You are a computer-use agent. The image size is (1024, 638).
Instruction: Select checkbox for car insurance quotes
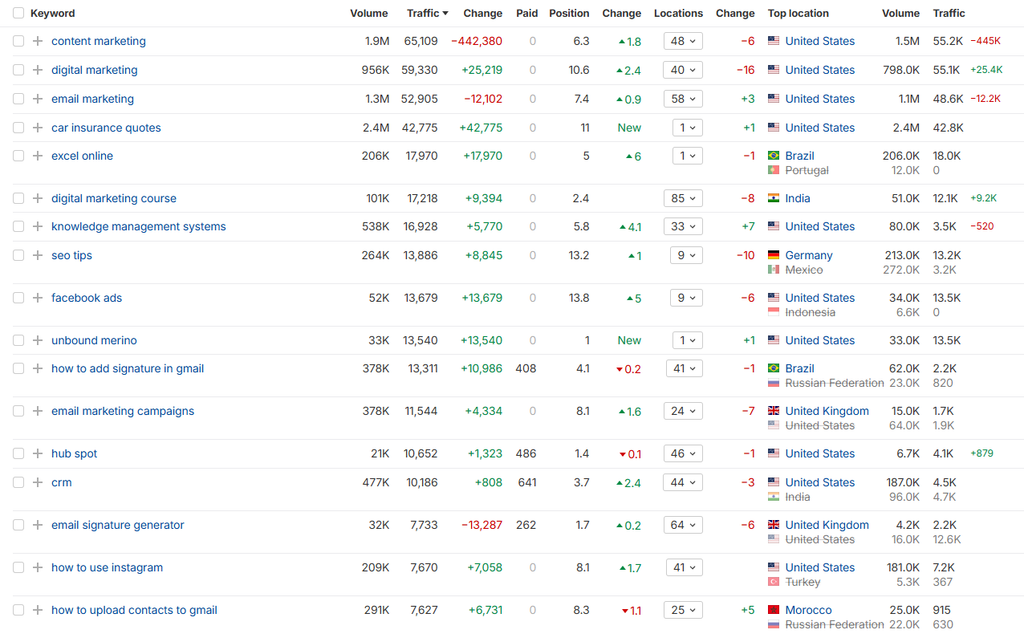pos(18,127)
